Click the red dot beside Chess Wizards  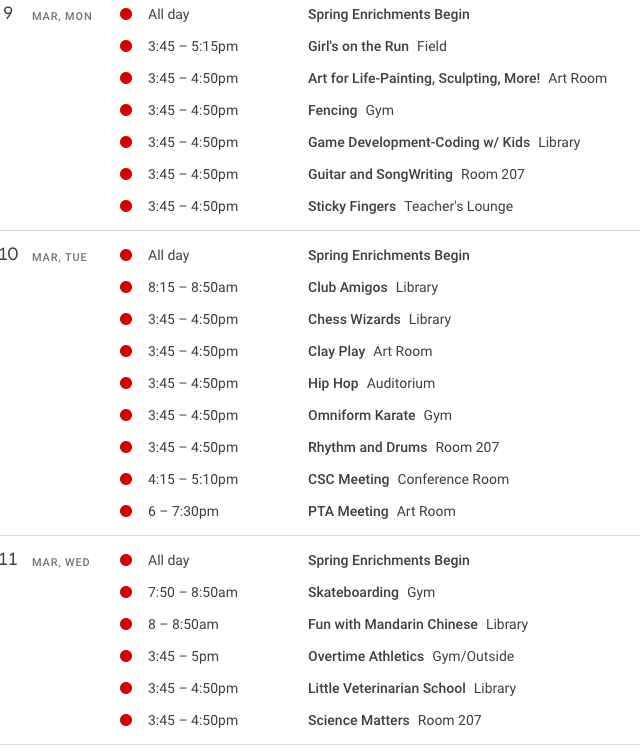(x=126, y=319)
